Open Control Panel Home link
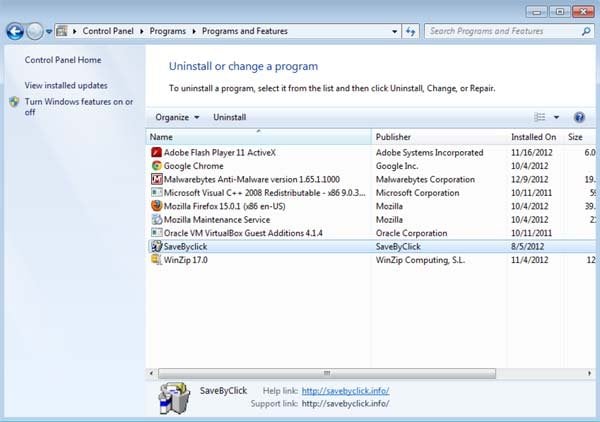600x422 pixels. click(63, 60)
